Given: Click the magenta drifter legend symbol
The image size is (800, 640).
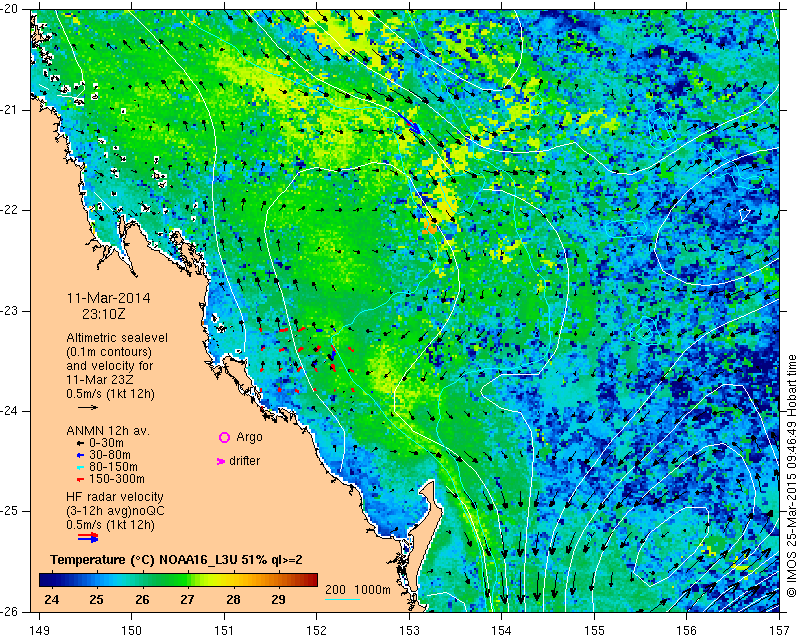Looking at the screenshot, I should (221, 461).
